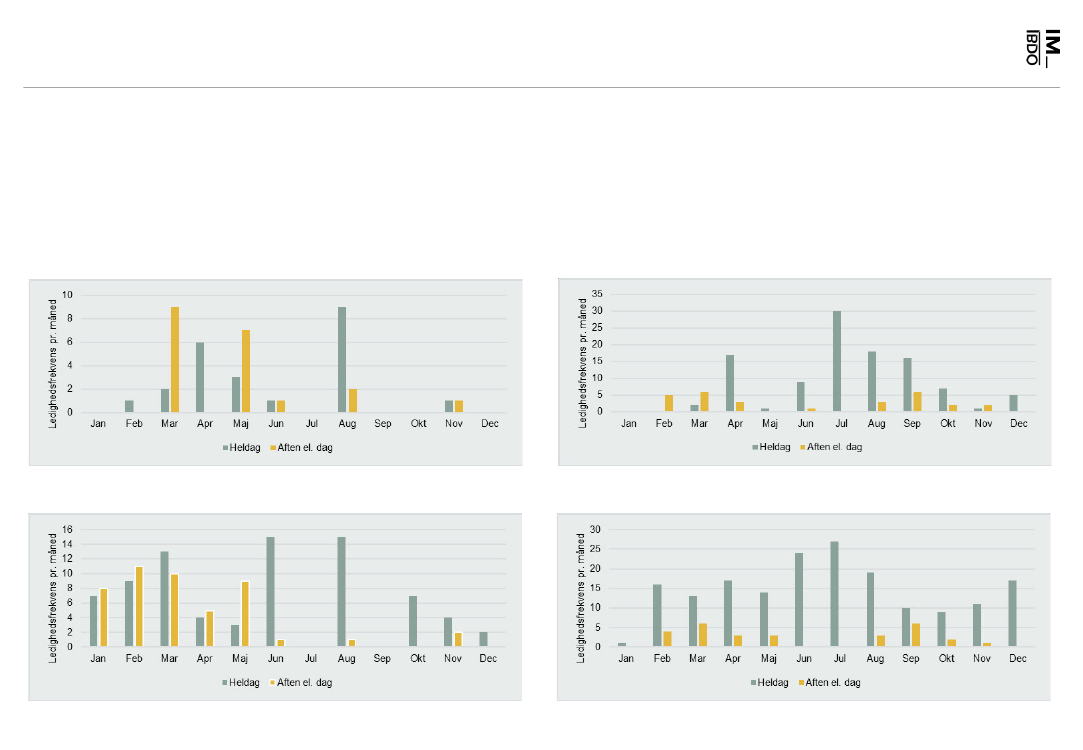Viewport: 1083px width, 750px height.
Task: Select the 'Heldag' legend text in bottom-right chart
Action: [x=773, y=683]
